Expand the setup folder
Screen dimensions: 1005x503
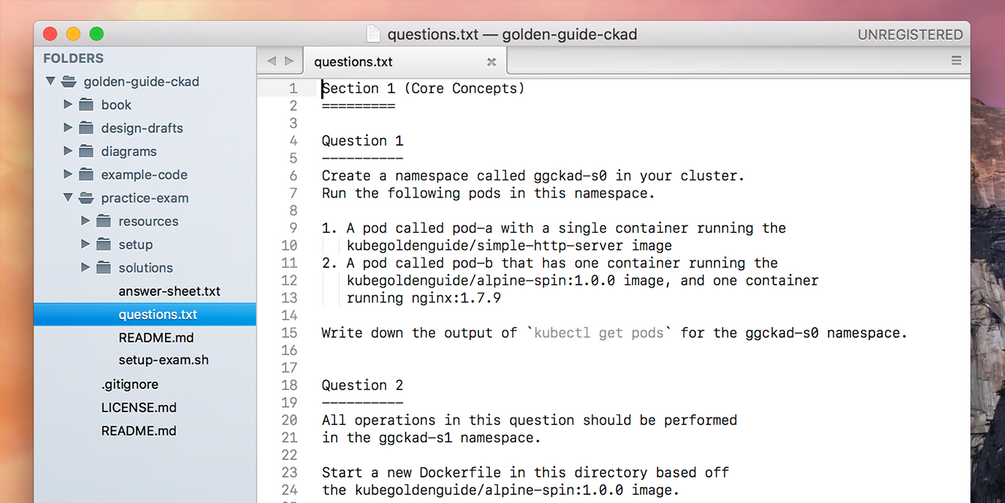click(x=85, y=245)
